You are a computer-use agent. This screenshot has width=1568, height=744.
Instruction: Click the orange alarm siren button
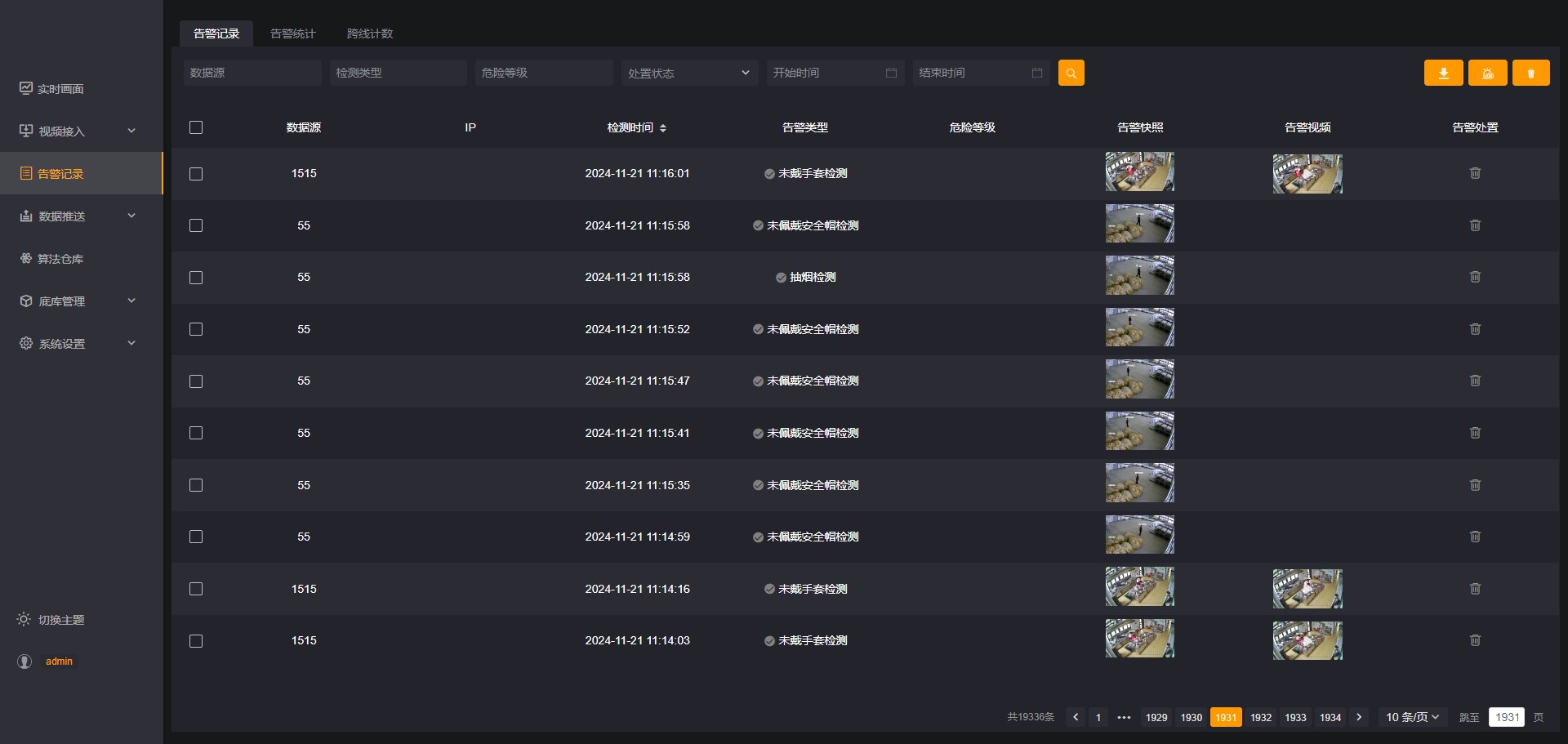(1487, 73)
